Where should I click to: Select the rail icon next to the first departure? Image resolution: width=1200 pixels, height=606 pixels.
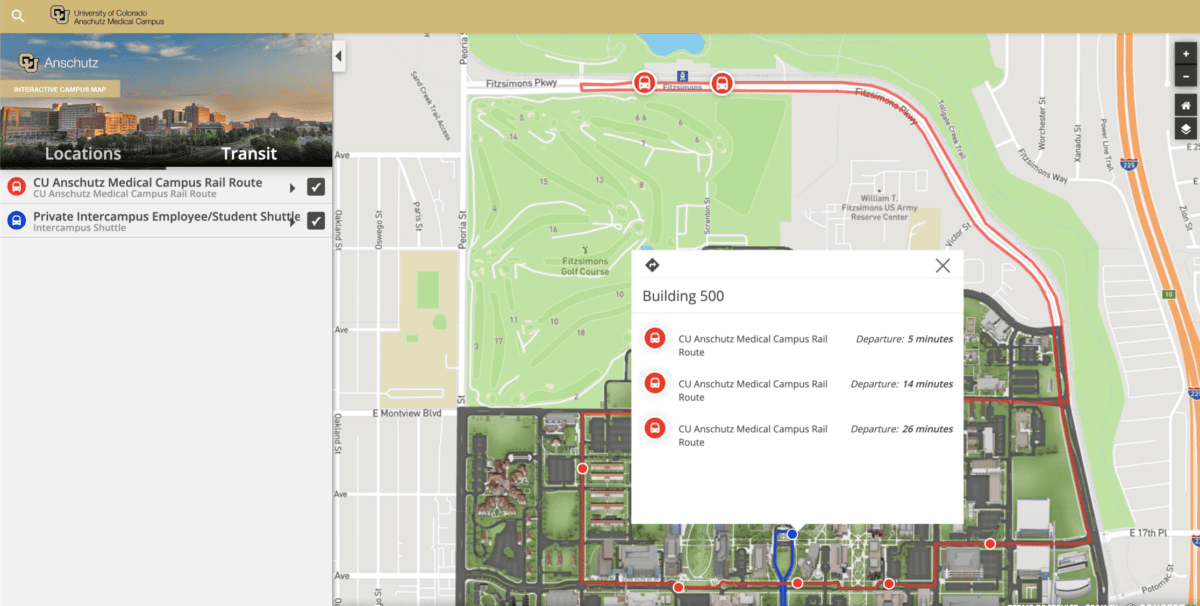(x=653, y=338)
